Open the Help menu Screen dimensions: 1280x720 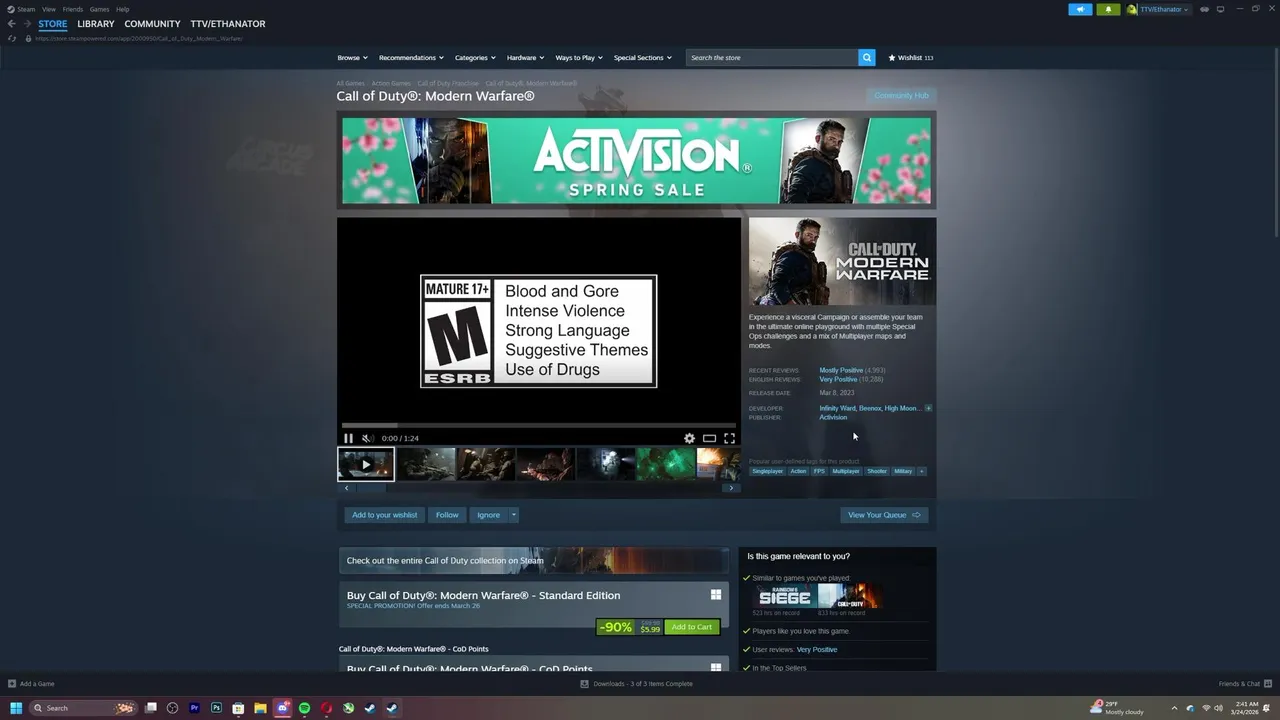(x=122, y=9)
